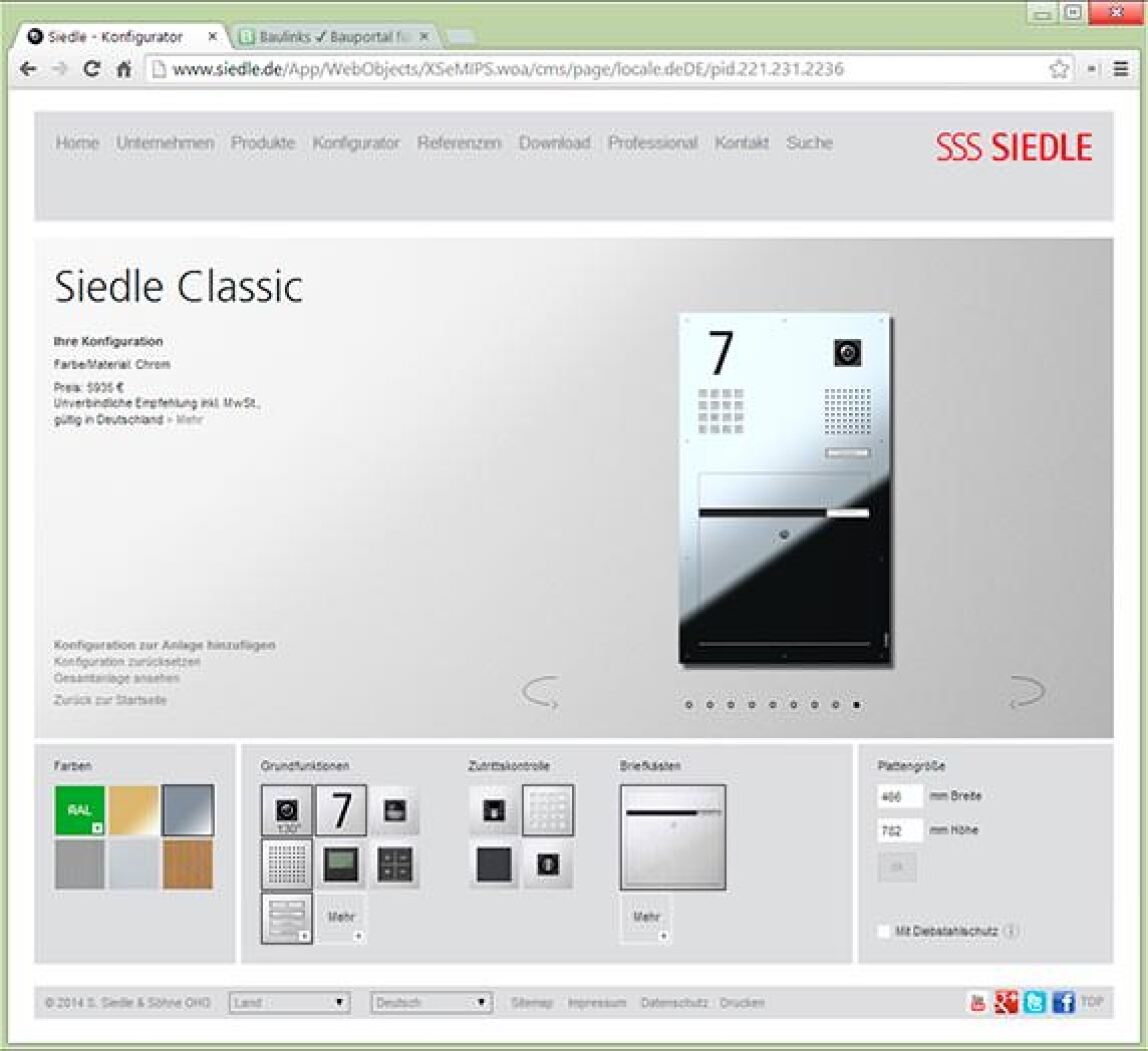Click the mm Breite input field

pyautogui.click(x=900, y=796)
